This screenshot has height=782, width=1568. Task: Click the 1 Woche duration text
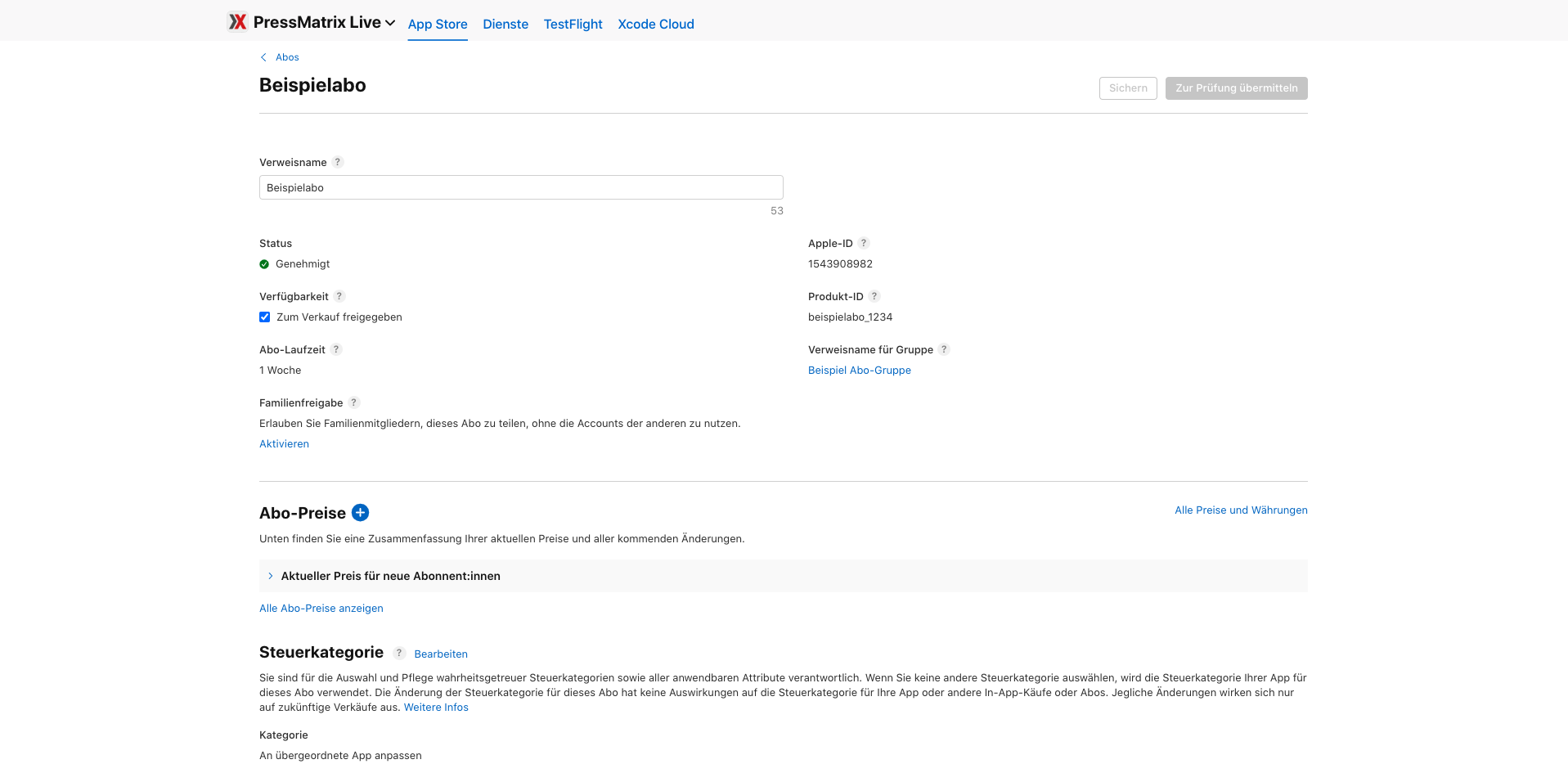(280, 371)
